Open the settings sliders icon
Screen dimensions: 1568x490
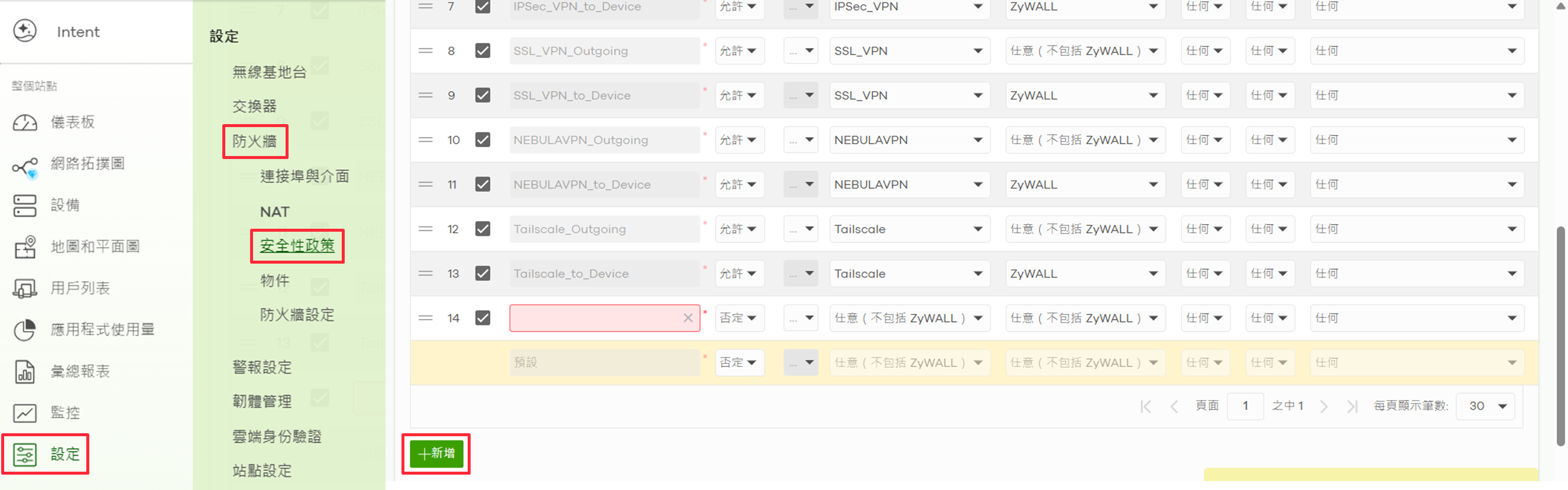pos(25,454)
